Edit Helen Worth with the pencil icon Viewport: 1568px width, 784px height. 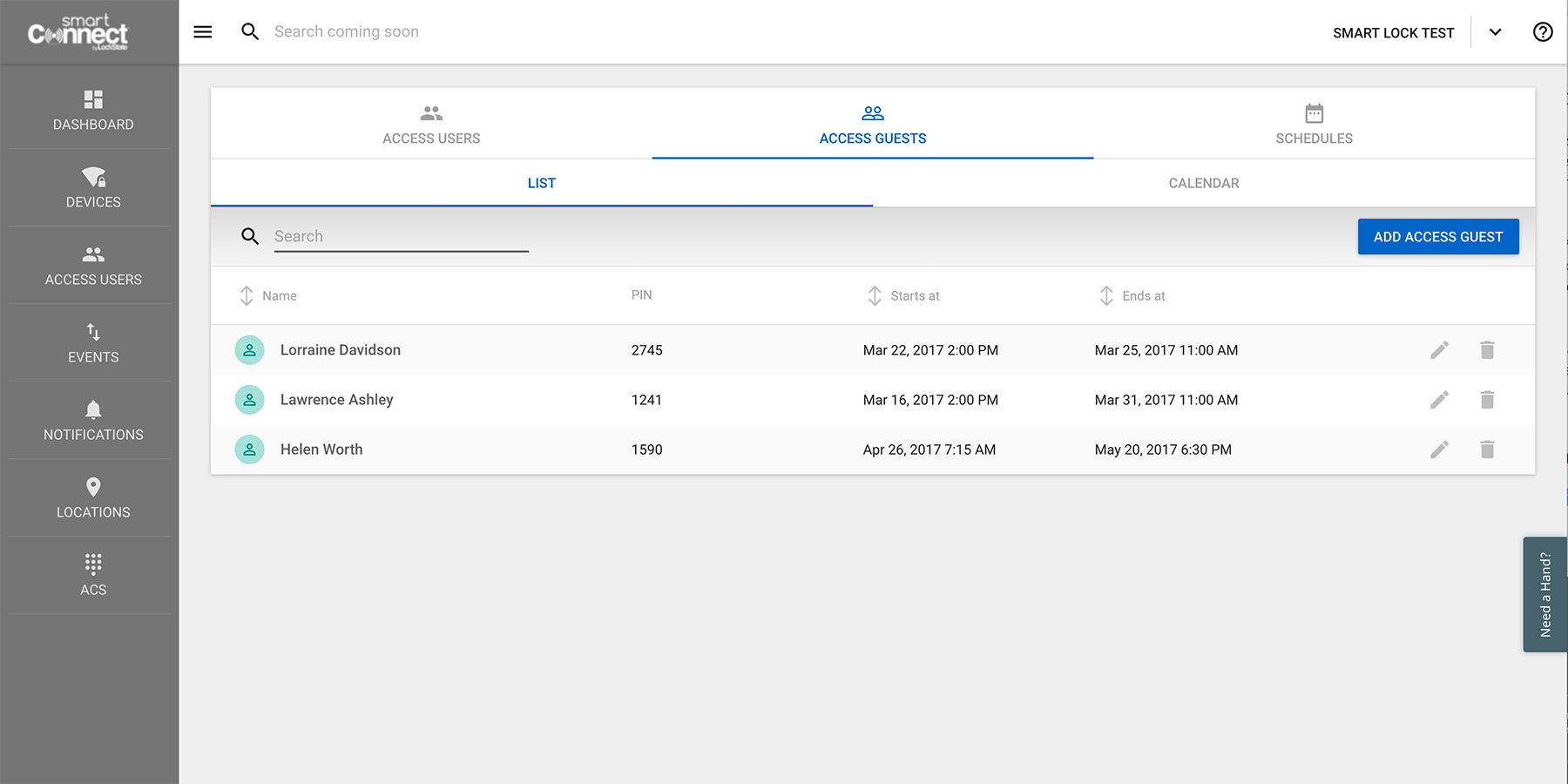(1439, 449)
